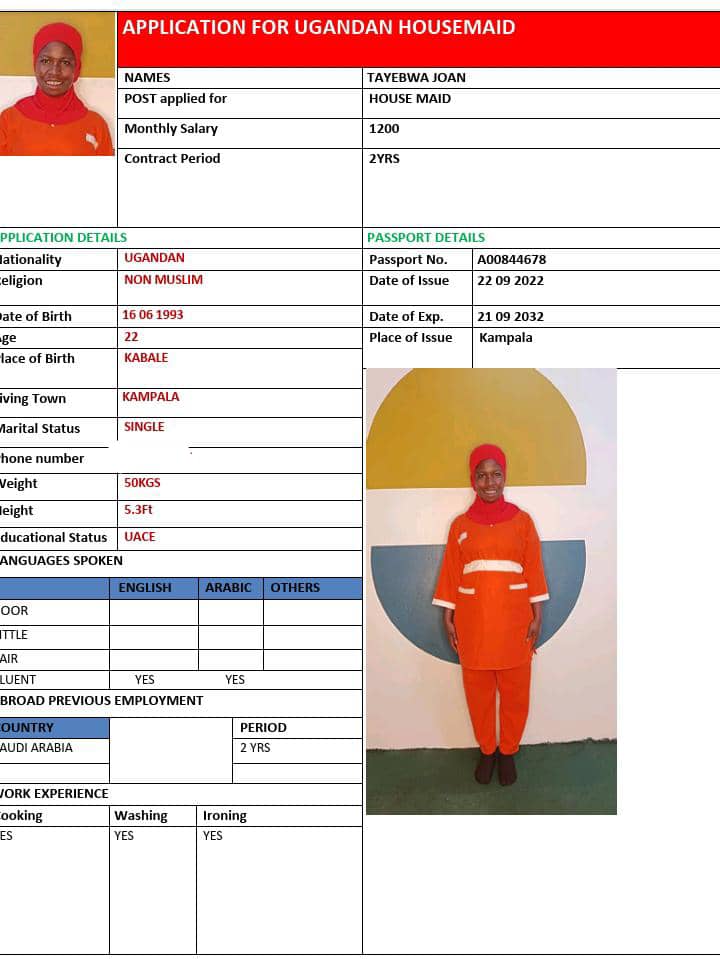Click the full-length applicant photo
The image size is (720, 959).
coord(491,591)
